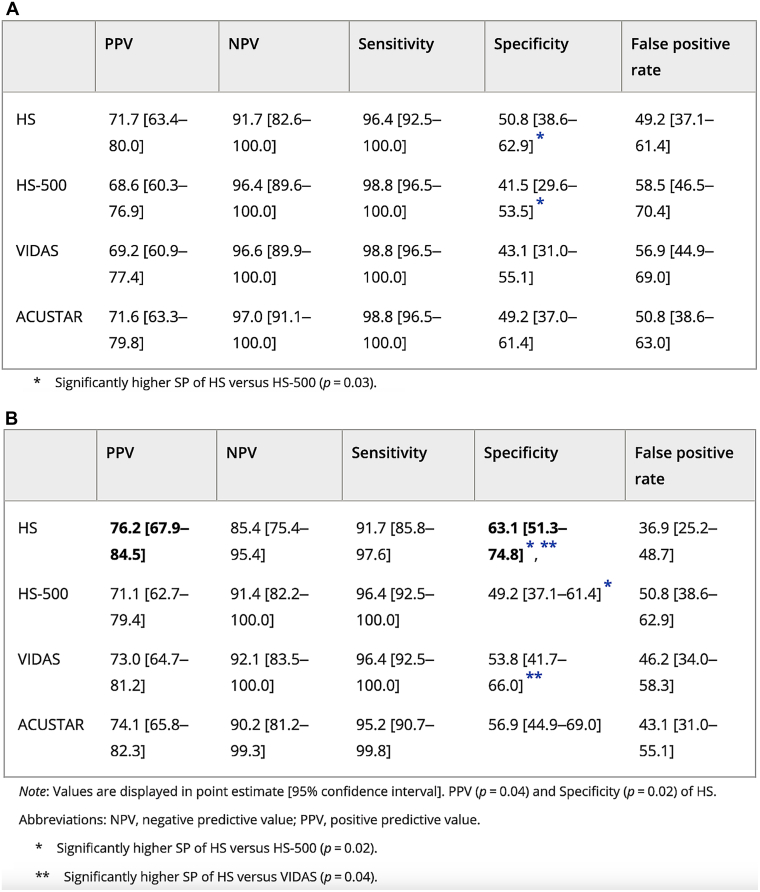
Task: Click the double asterisk after bold HS specificity 74.8
Action: pyautogui.click(x=548, y=545)
